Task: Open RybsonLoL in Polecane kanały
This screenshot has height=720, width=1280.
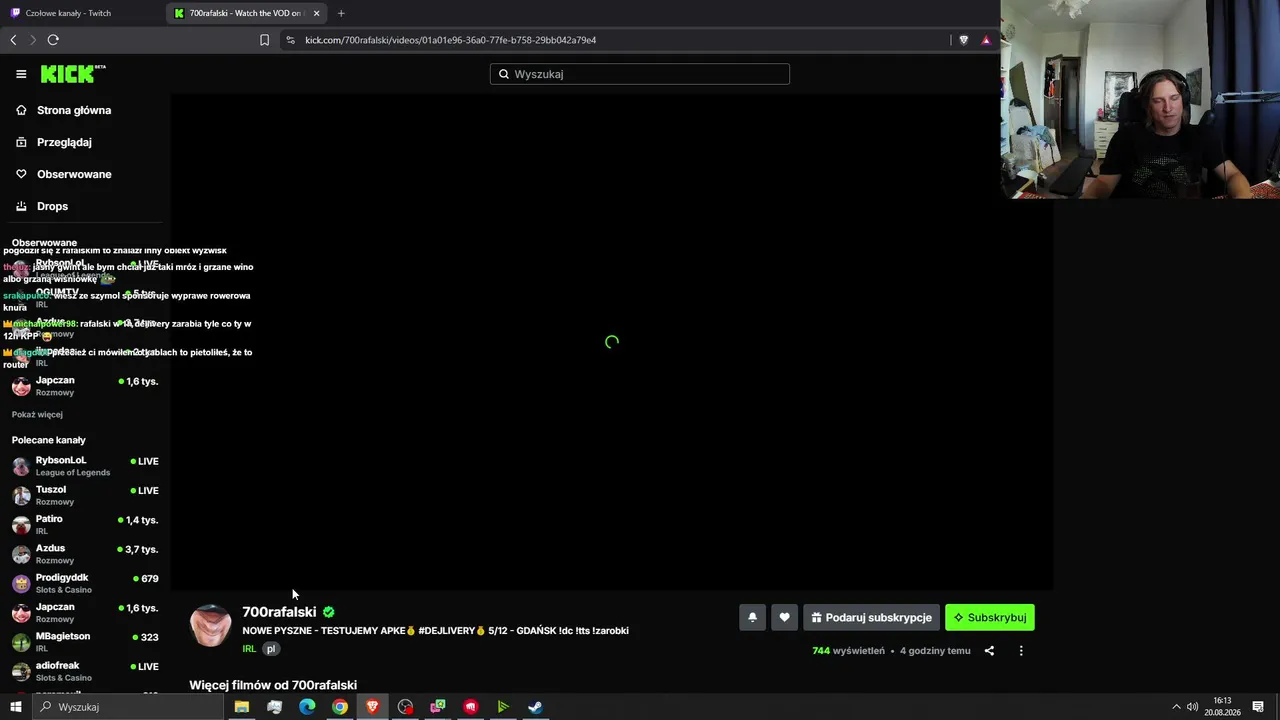Action: pos(85,466)
